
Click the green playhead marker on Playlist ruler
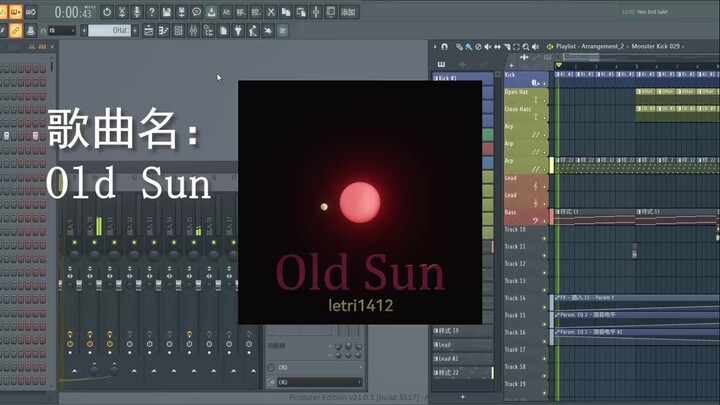pos(558,66)
